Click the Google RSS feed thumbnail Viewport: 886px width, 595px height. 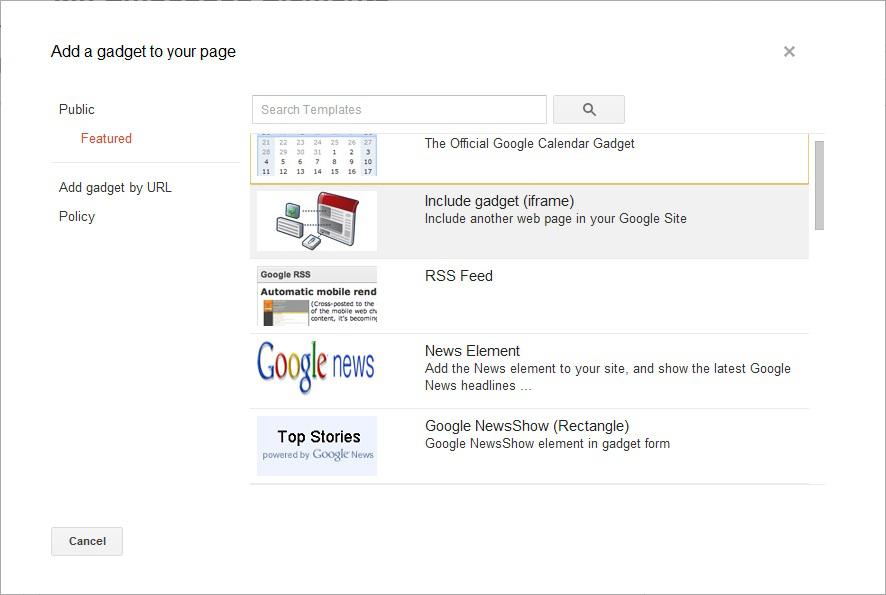coord(317,296)
